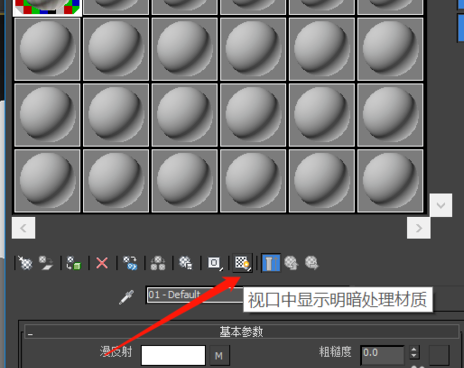Open the Get Material browser icon
464x368 pixels.
coord(25,263)
